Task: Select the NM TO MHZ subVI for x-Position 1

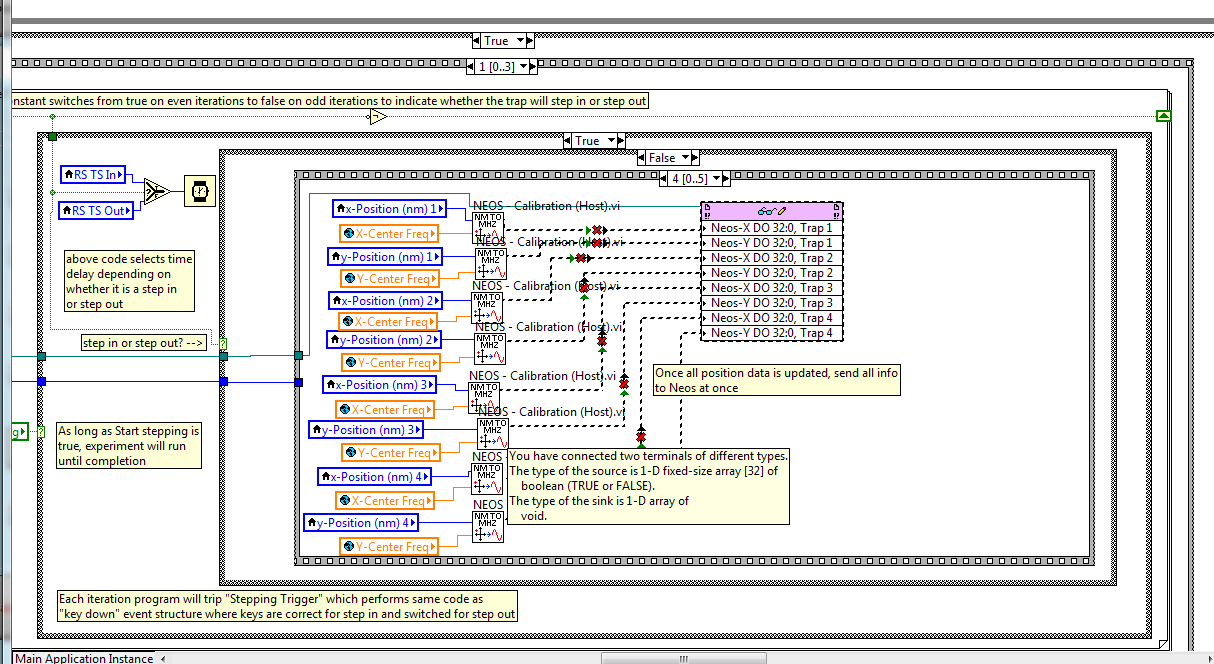Action: pyautogui.click(x=488, y=227)
